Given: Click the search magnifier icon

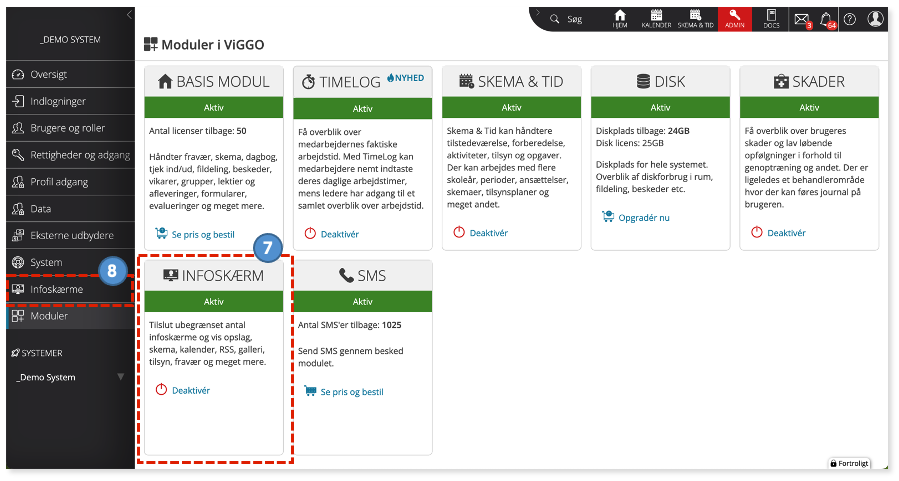Looking at the screenshot, I should (x=554, y=19).
